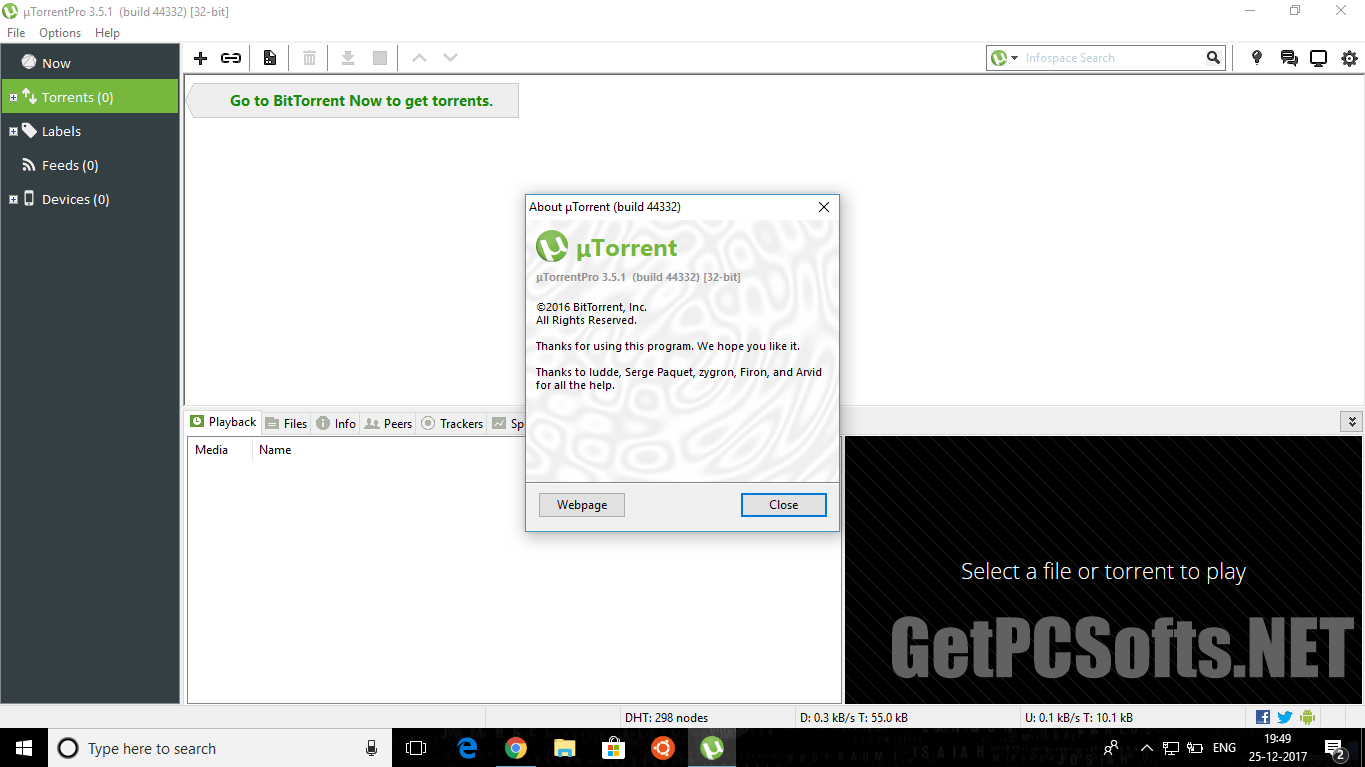
Task: Open the Help menu
Action: (107, 33)
